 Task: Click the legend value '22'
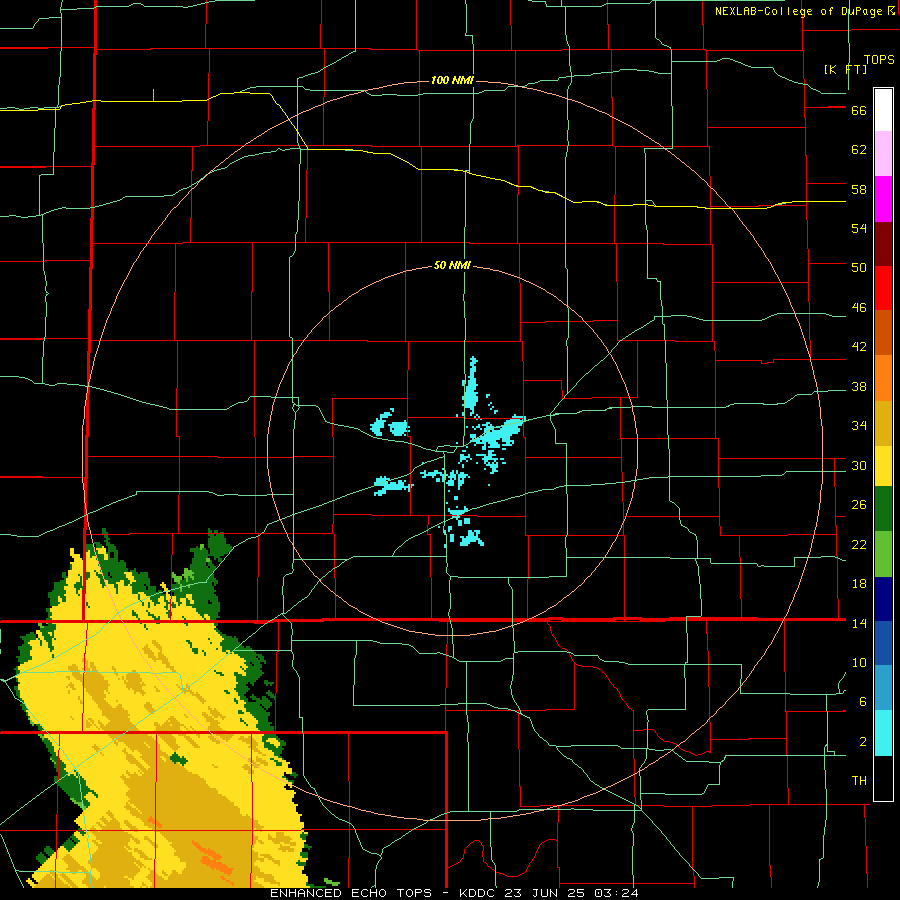(859, 544)
